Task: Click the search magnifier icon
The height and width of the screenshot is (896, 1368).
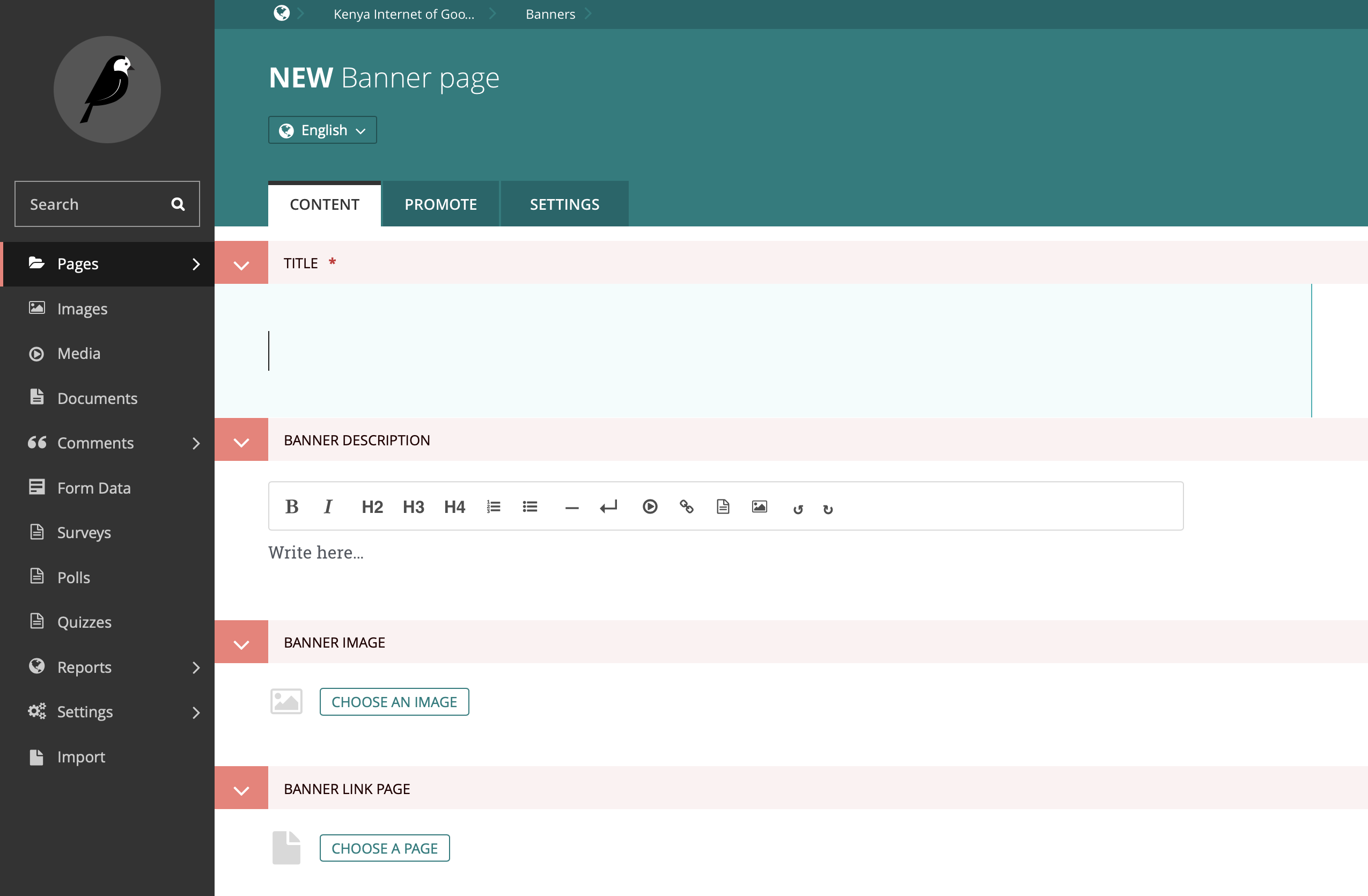Action: coord(178,204)
